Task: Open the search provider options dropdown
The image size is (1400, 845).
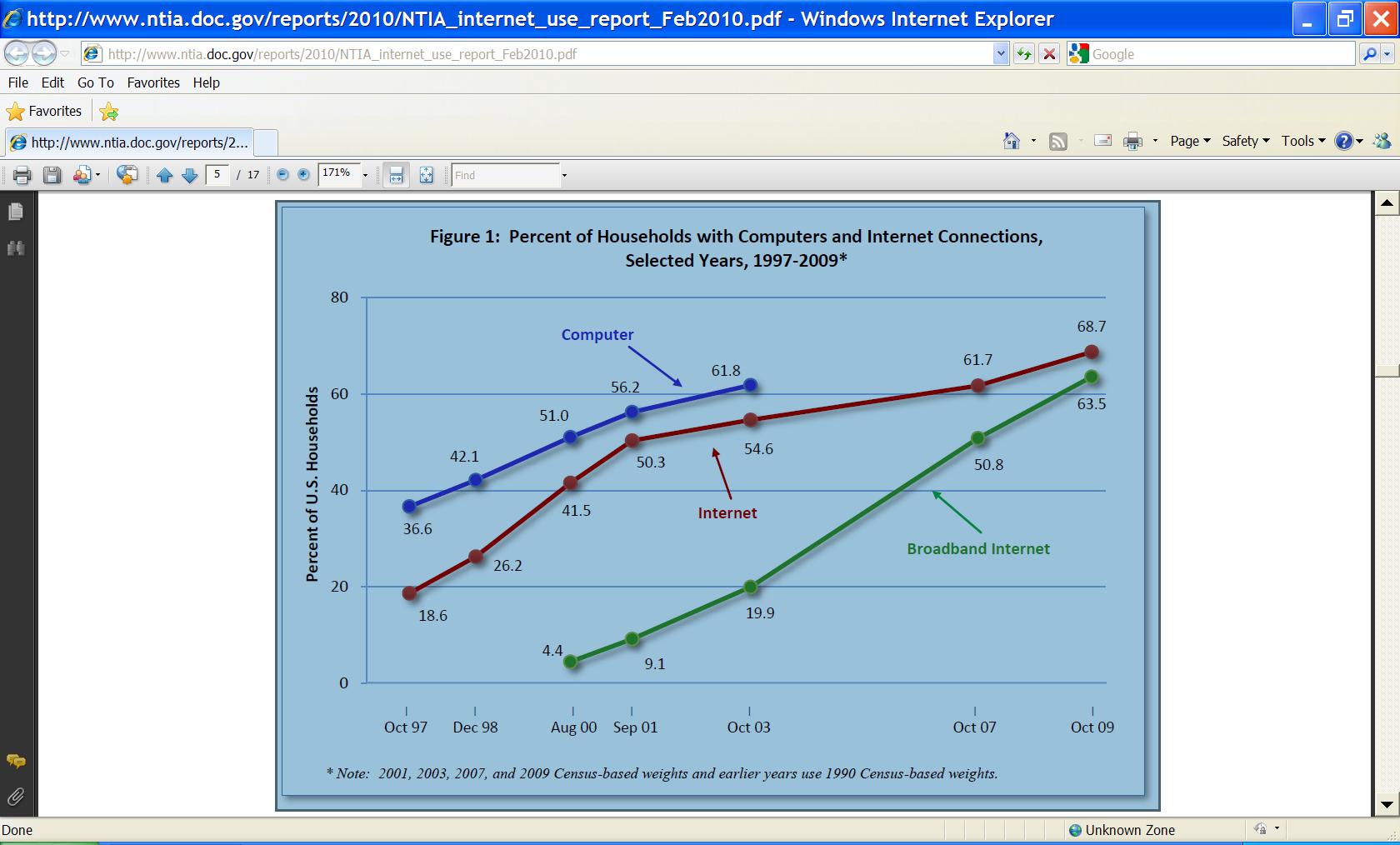Action: (1387, 54)
